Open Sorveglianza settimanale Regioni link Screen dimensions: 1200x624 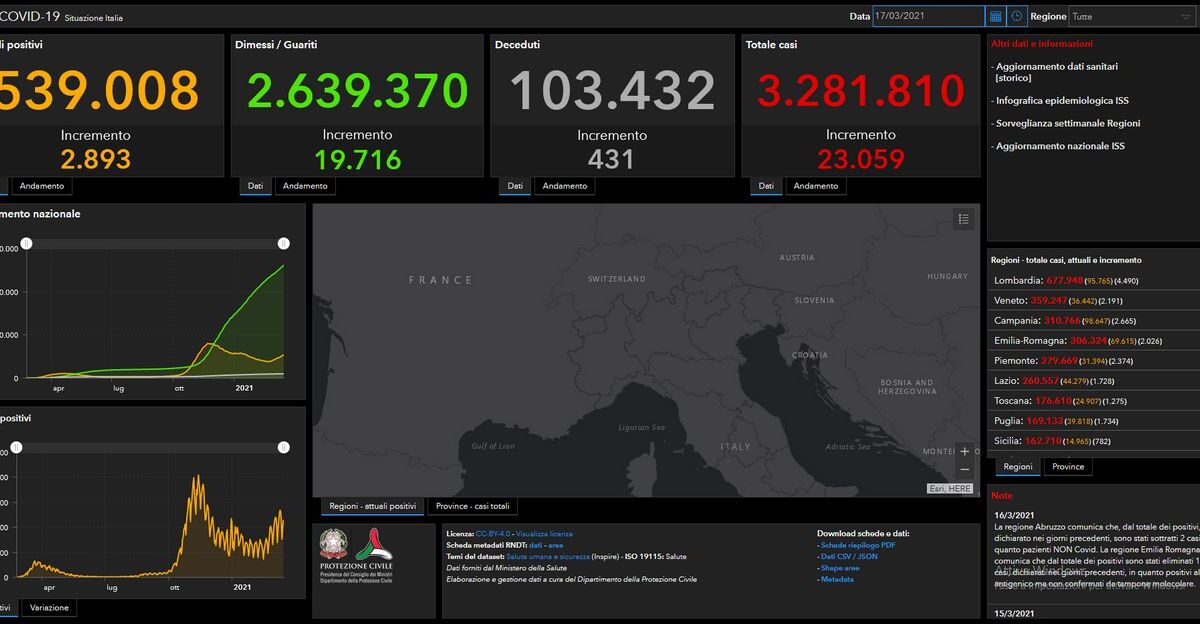[x=1068, y=124]
